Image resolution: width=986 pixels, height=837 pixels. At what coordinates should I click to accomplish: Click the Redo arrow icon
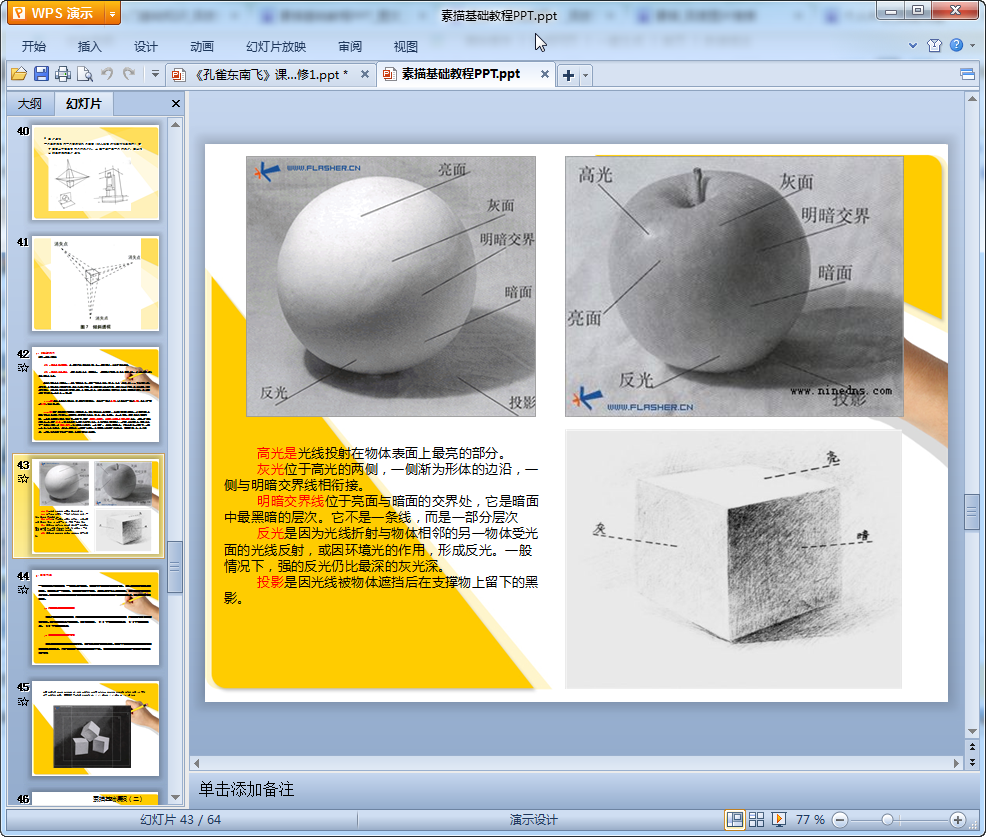pyautogui.click(x=129, y=74)
